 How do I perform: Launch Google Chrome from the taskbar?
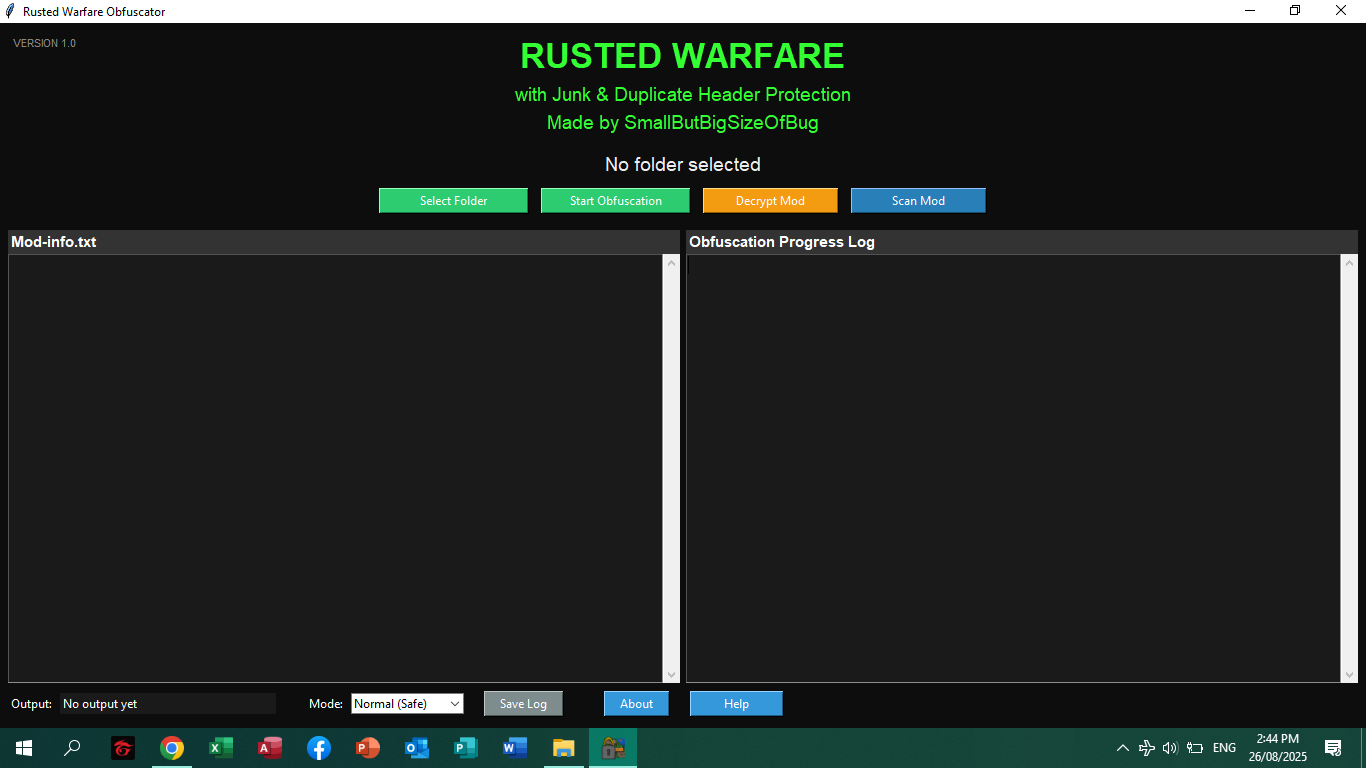pos(172,747)
